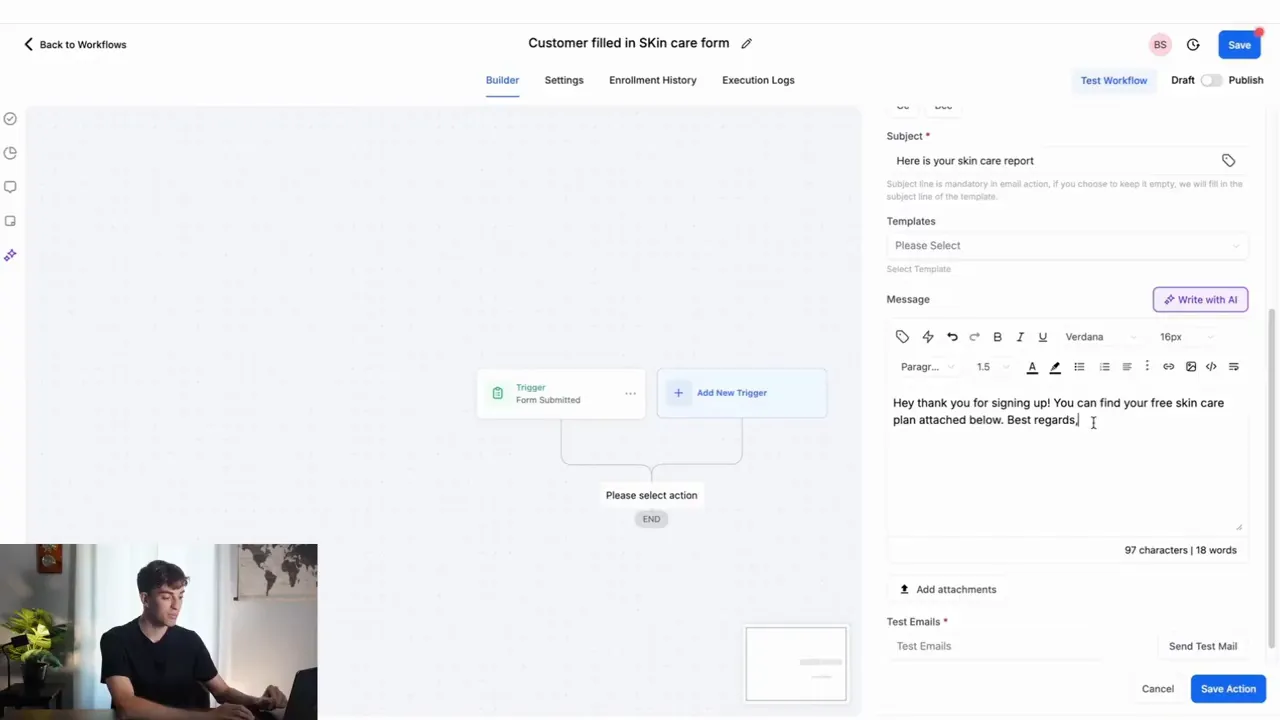Redo the edit in message editor
Screen dimensions: 1280x720
975,337
